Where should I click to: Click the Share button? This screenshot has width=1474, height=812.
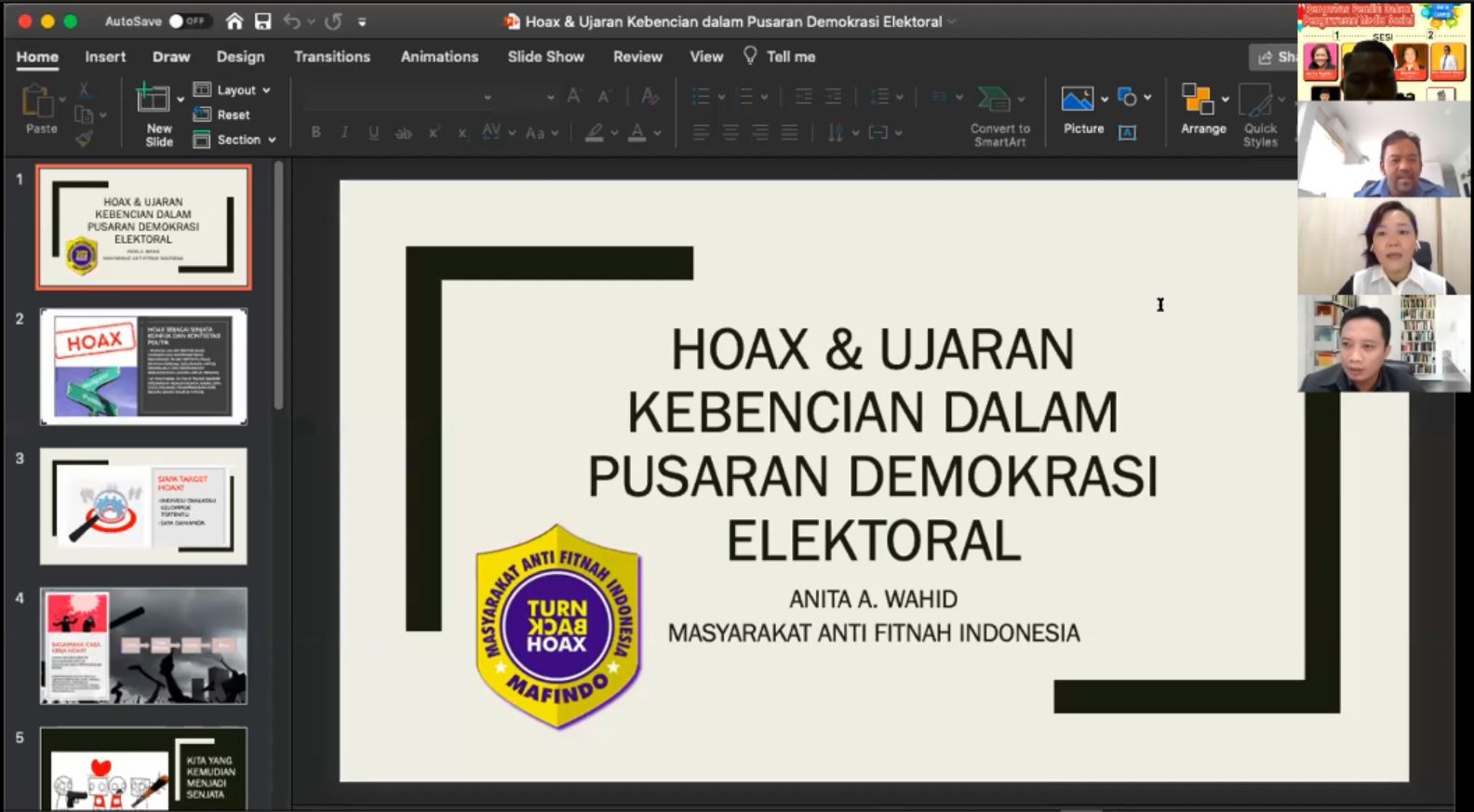[x=1274, y=57]
